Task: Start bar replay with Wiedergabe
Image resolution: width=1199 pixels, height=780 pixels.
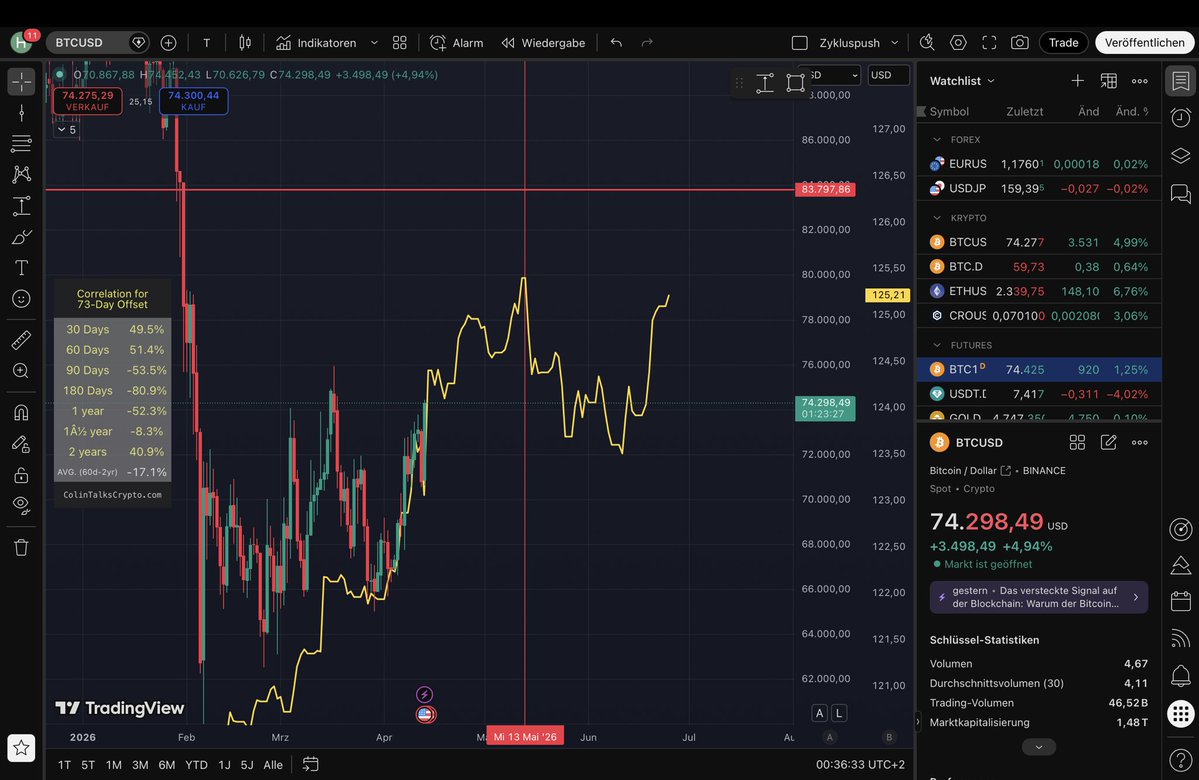Action: tap(543, 43)
